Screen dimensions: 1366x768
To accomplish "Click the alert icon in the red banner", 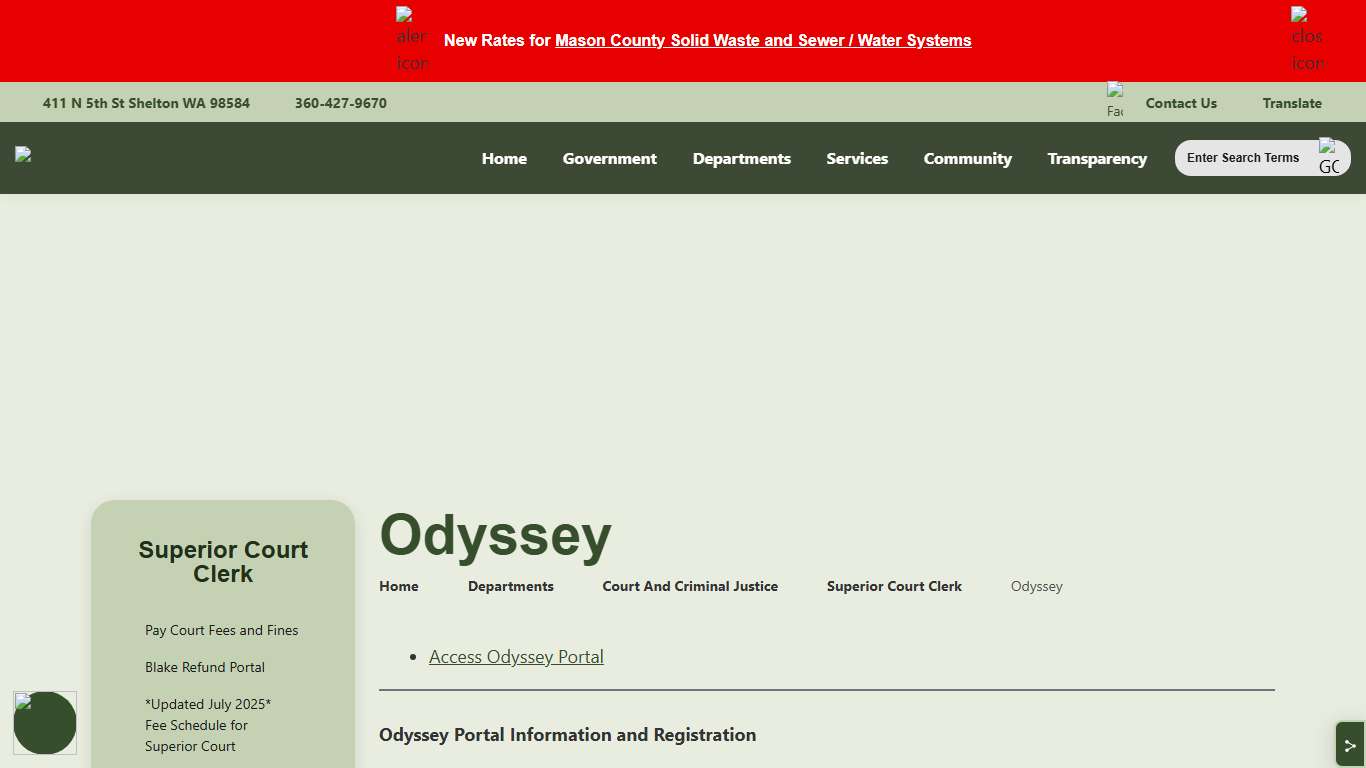I will [x=411, y=40].
